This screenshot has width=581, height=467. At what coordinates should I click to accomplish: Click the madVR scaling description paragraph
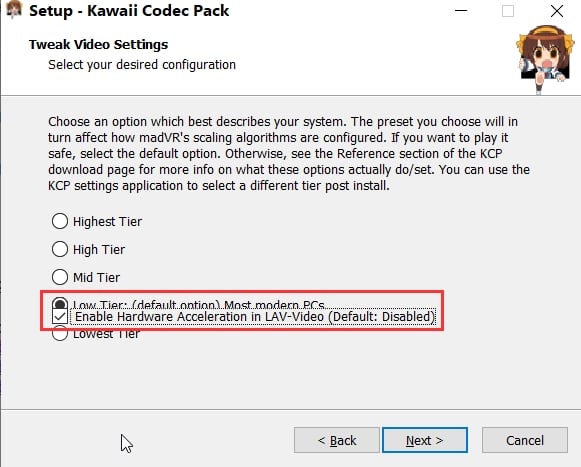tap(289, 153)
